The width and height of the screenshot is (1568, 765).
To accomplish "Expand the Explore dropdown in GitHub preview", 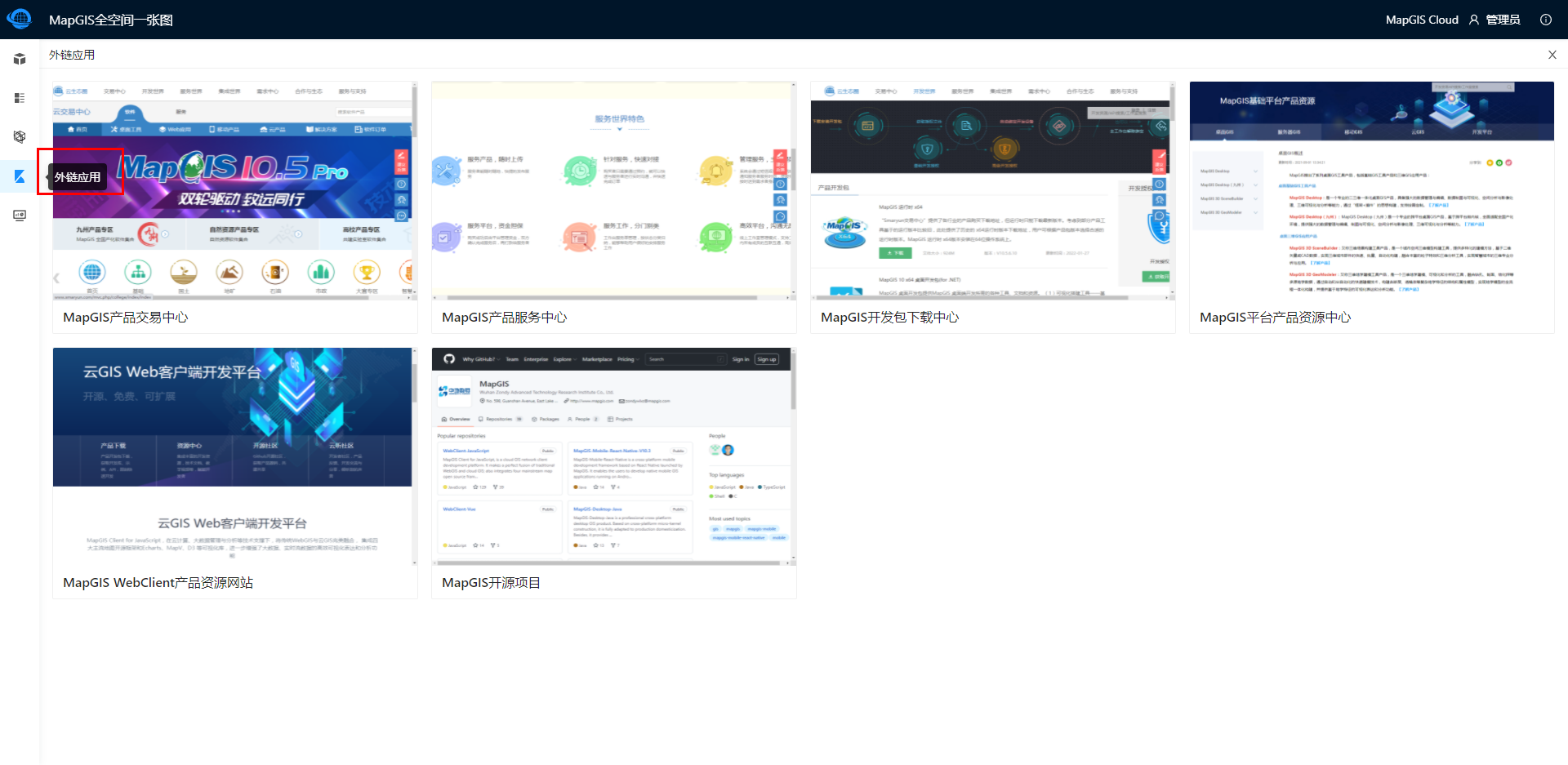I will point(564,359).
